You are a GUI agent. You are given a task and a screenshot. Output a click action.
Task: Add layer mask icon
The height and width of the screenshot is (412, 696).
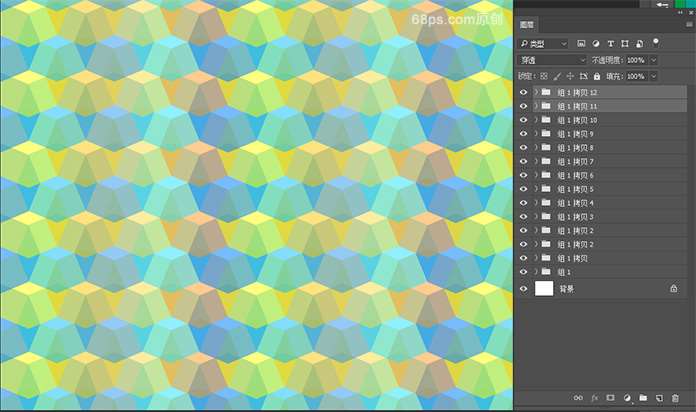[x=611, y=398]
